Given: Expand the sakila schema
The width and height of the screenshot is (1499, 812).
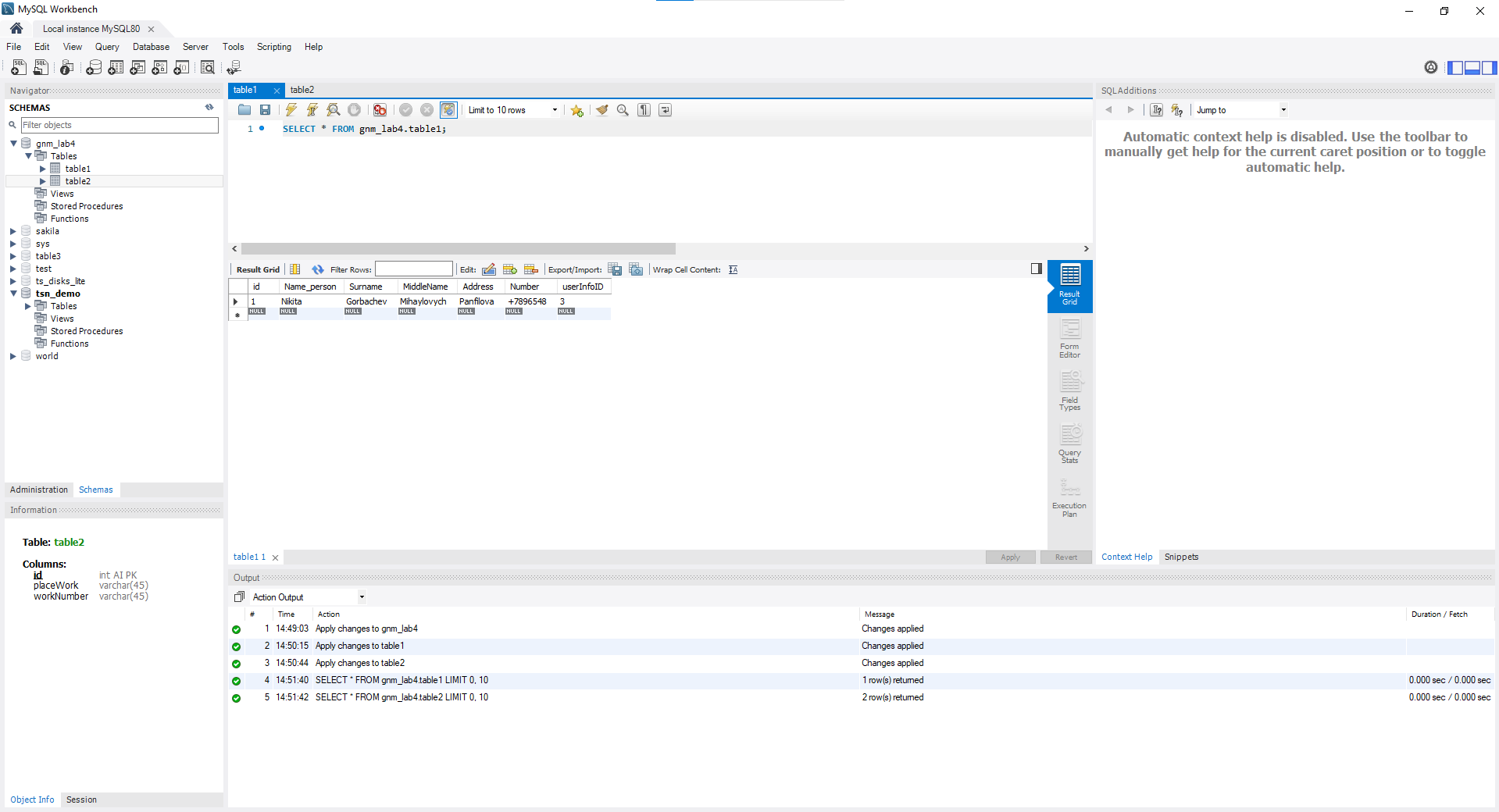Looking at the screenshot, I should click(x=13, y=231).
